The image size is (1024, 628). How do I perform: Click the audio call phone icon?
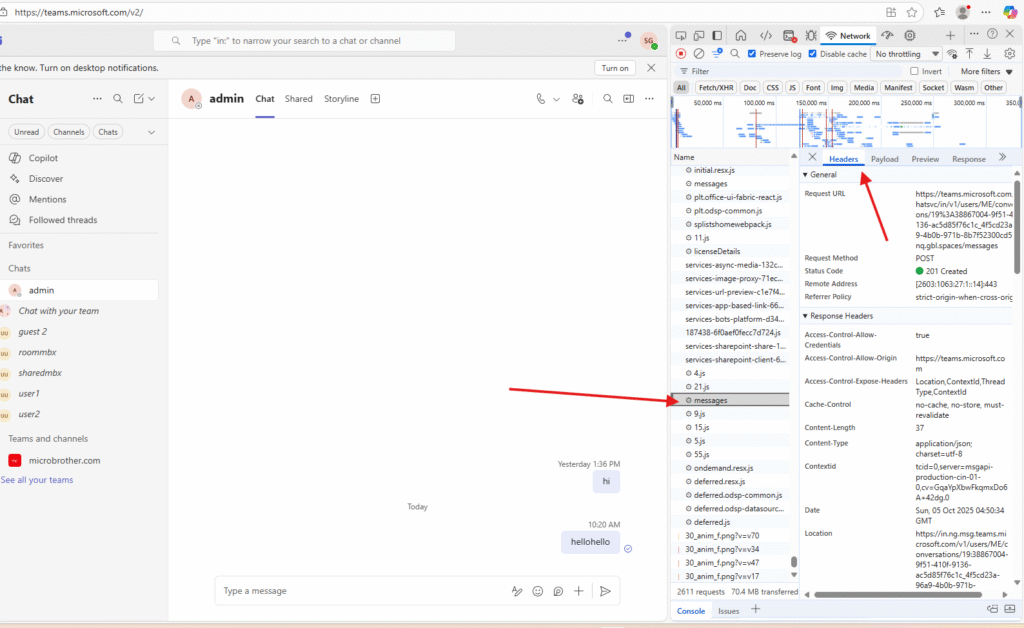tap(541, 99)
